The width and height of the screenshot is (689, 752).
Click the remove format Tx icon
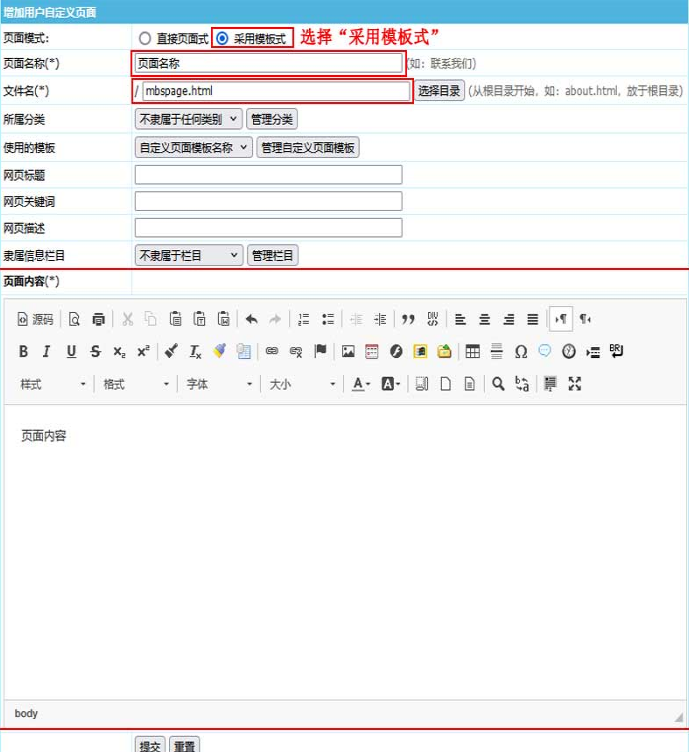click(x=195, y=352)
